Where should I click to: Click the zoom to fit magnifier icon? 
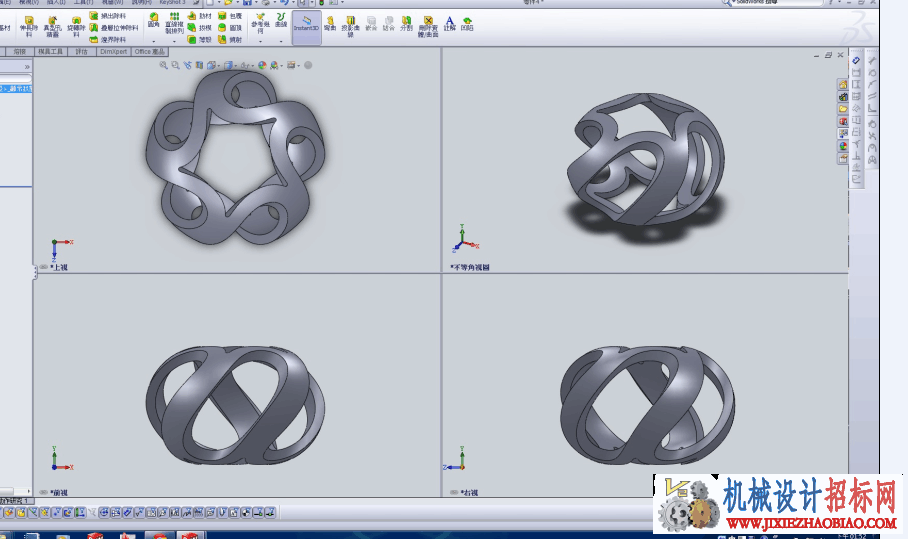(x=164, y=65)
